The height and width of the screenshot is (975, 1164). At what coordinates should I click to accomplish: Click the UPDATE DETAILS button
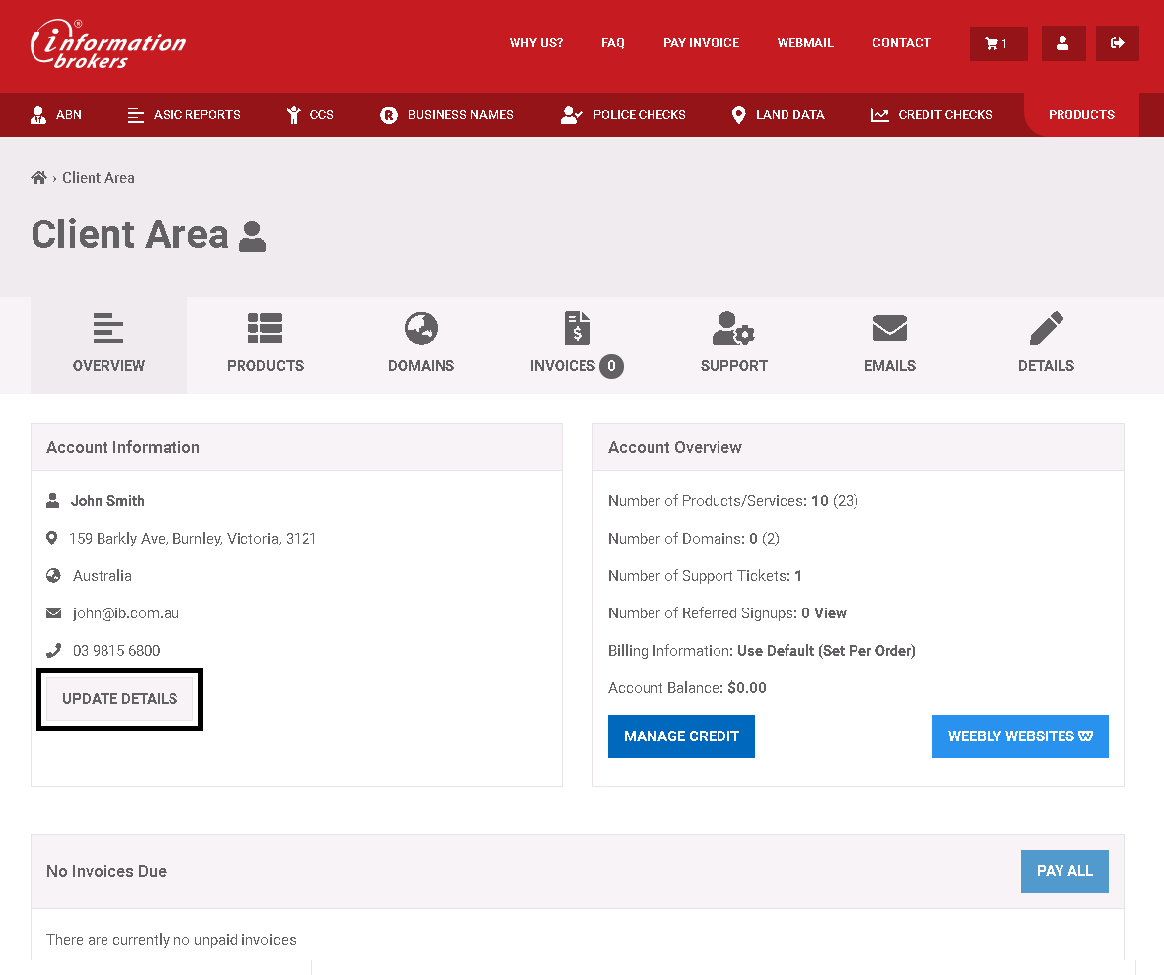coord(120,699)
